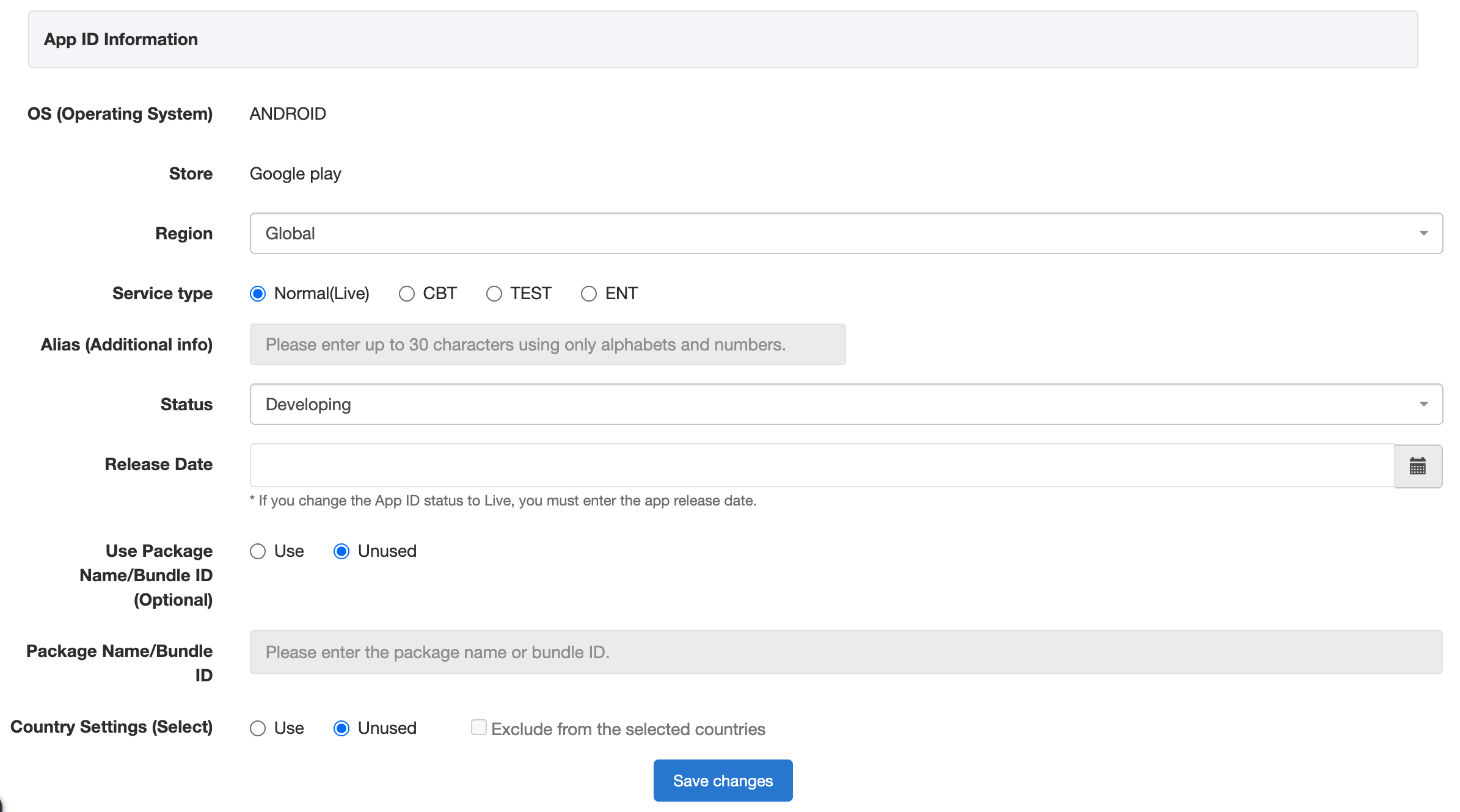Image resolution: width=1460 pixels, height=812 pixels.
Task: Focus the Alias additional info field
Action: [547, 344]
